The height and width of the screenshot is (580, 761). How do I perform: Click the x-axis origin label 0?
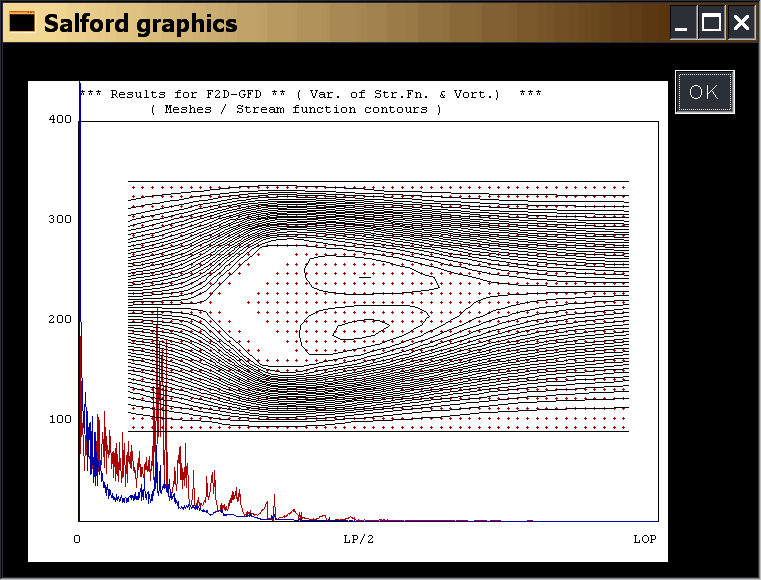(77, 539)
